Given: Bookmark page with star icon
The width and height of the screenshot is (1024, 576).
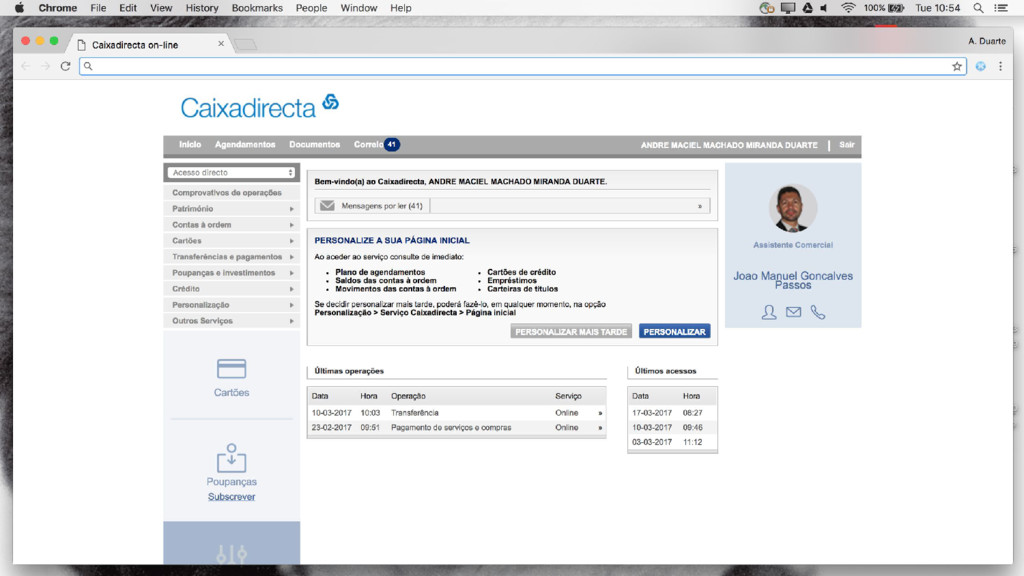Looking at the screenshot, I should (x=957, y=66).
